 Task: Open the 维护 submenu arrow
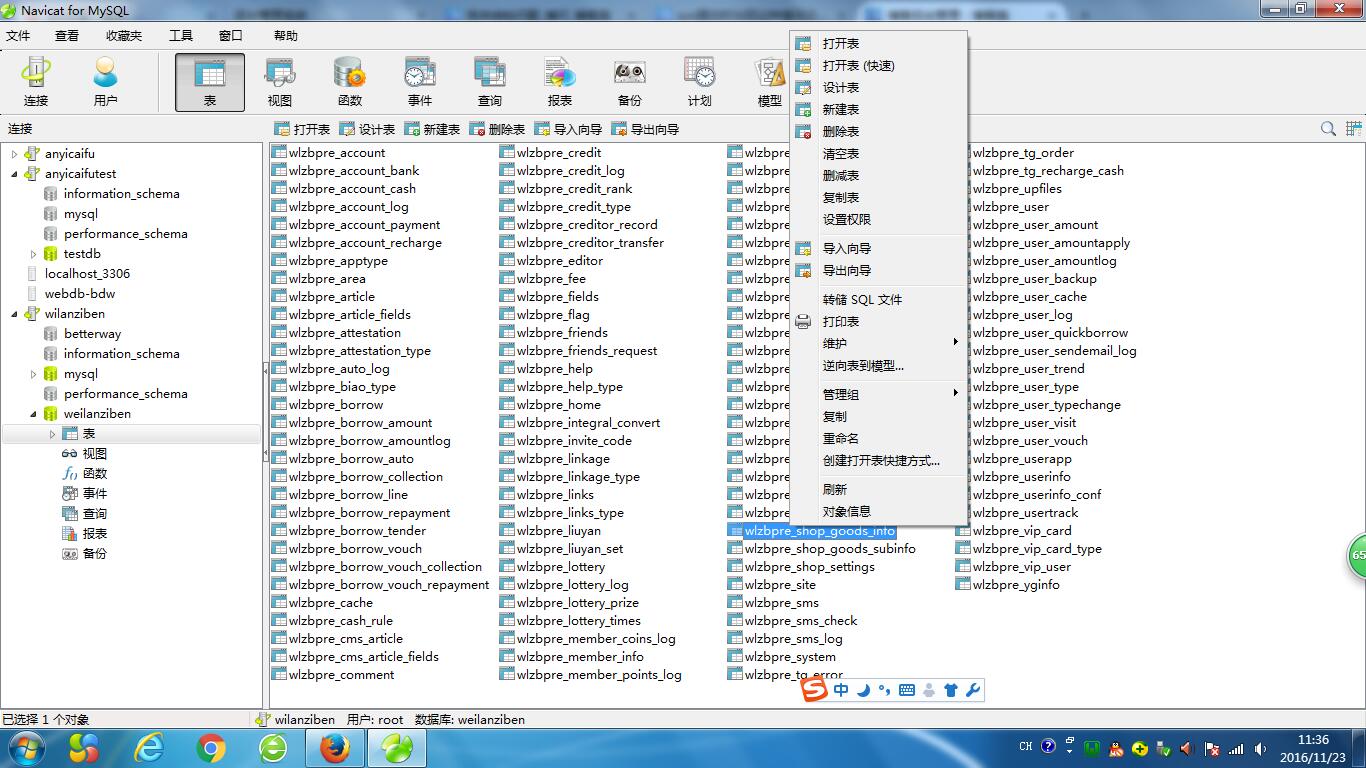(x=955, y=343)
